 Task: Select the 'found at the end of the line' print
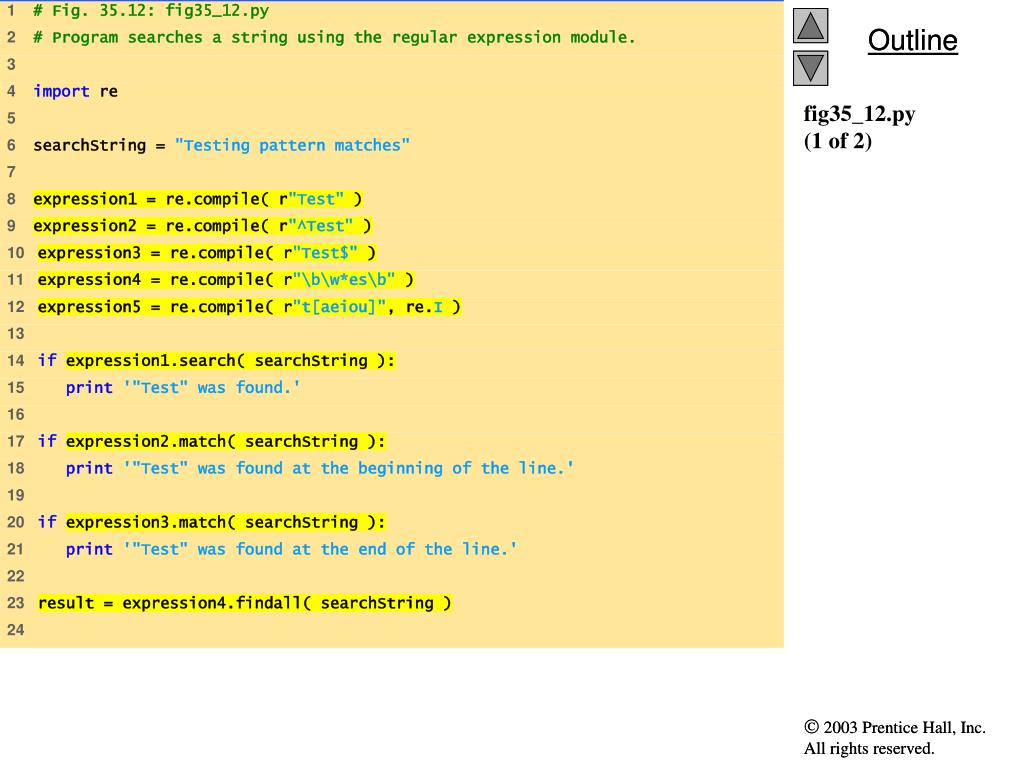pyautogui.click(x=291, y=549)
